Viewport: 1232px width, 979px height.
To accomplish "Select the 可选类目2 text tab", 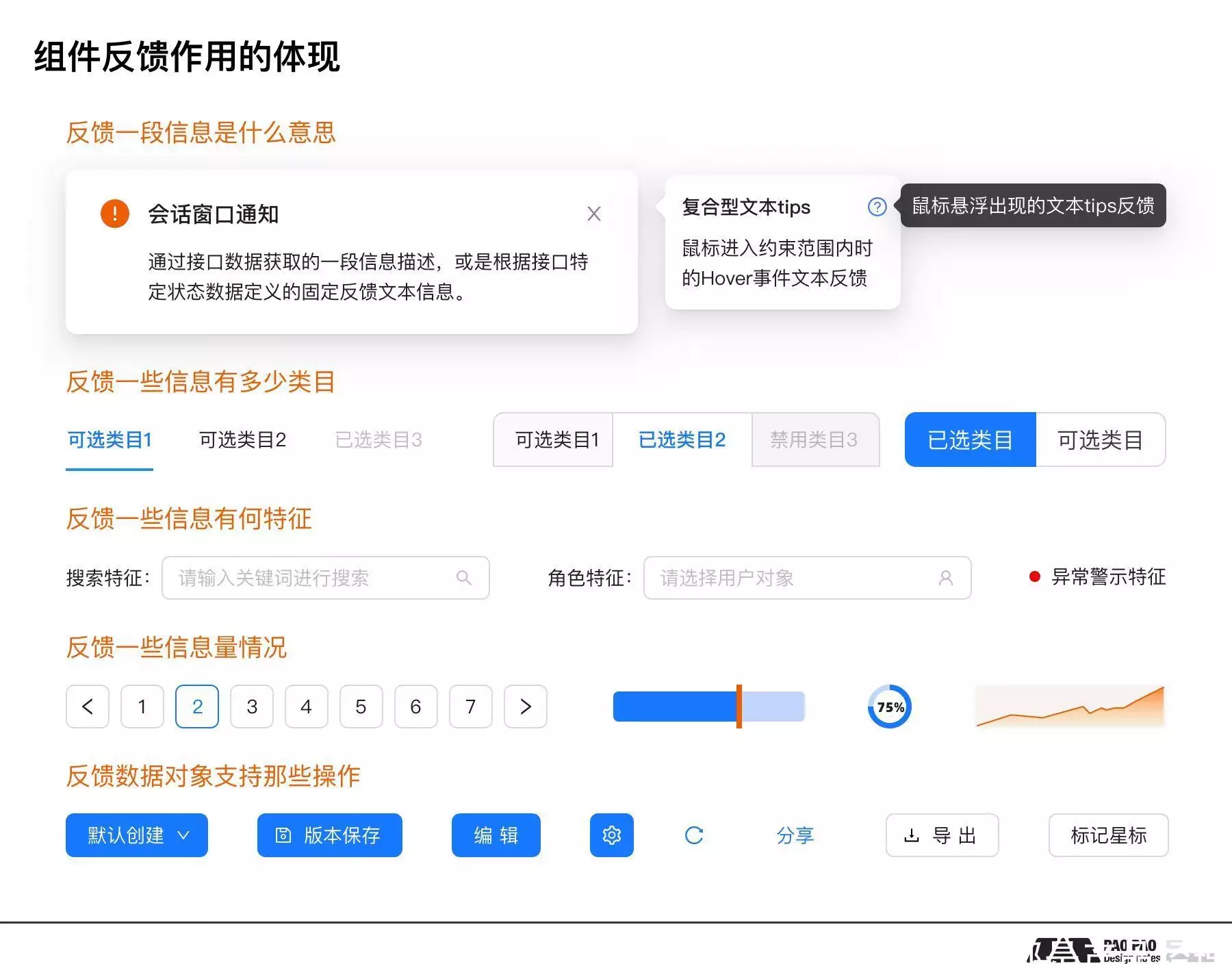I will 242,440.
